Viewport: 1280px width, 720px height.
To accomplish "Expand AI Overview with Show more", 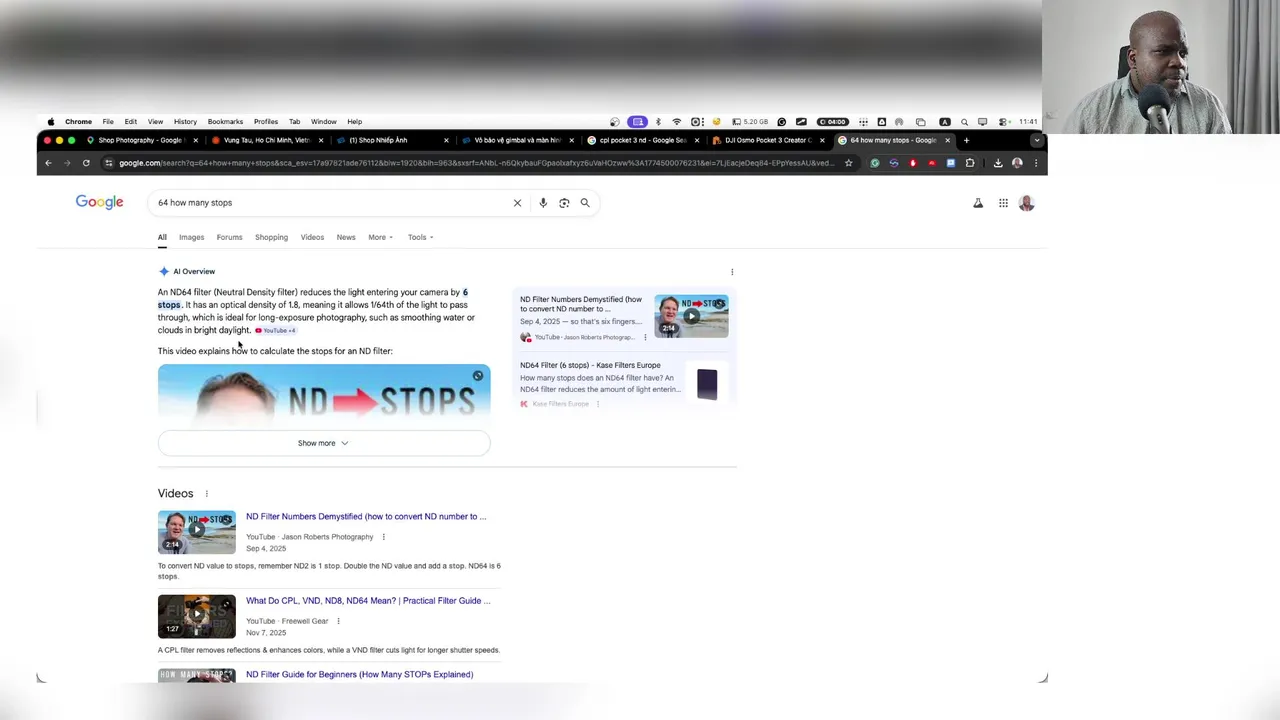I will click(x=324, y=443).
